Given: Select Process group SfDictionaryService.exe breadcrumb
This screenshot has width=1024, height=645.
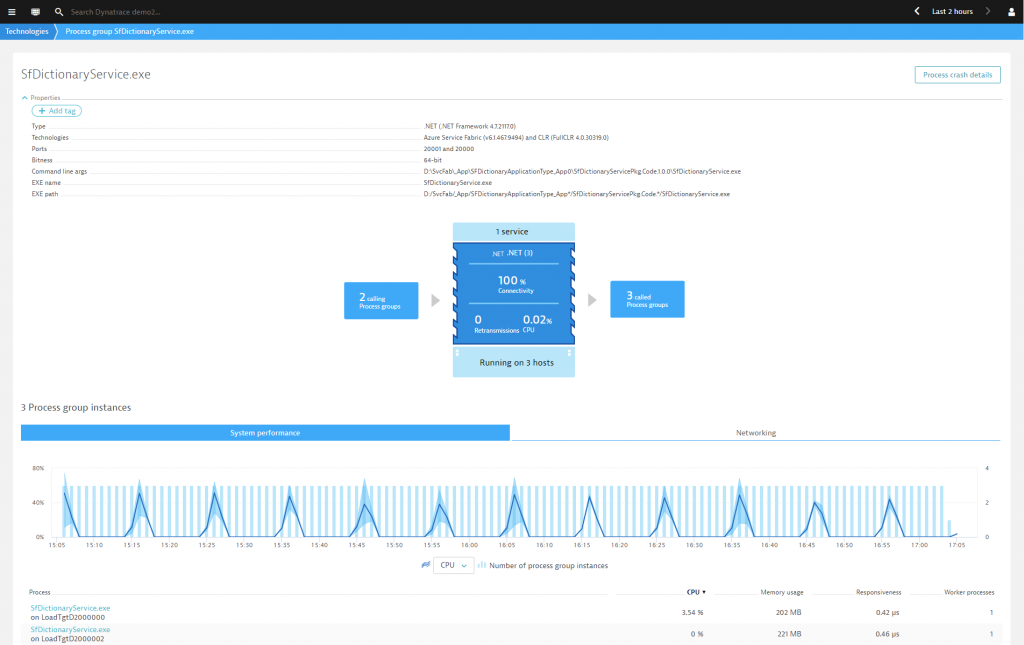Looking at the screenshot, I should (x=129, y=31).
